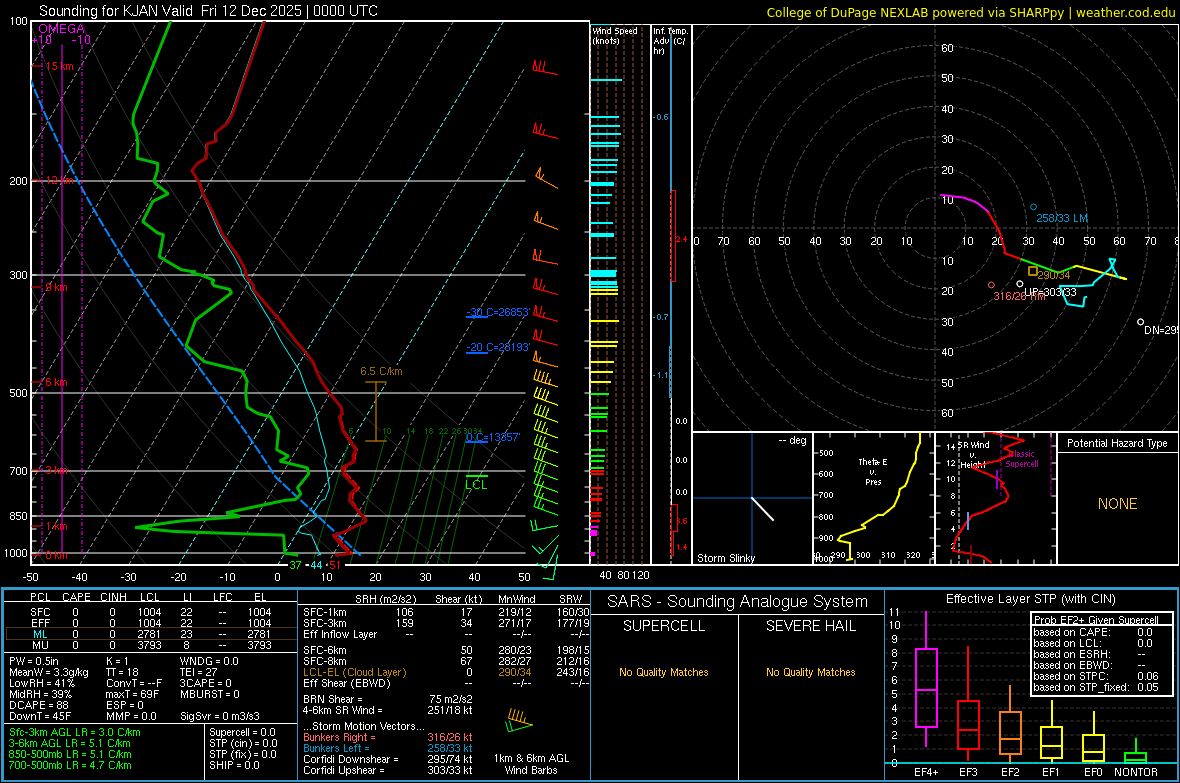
Task: Click the UP=303/33 hodograph label
Action: coord(1050,292)
